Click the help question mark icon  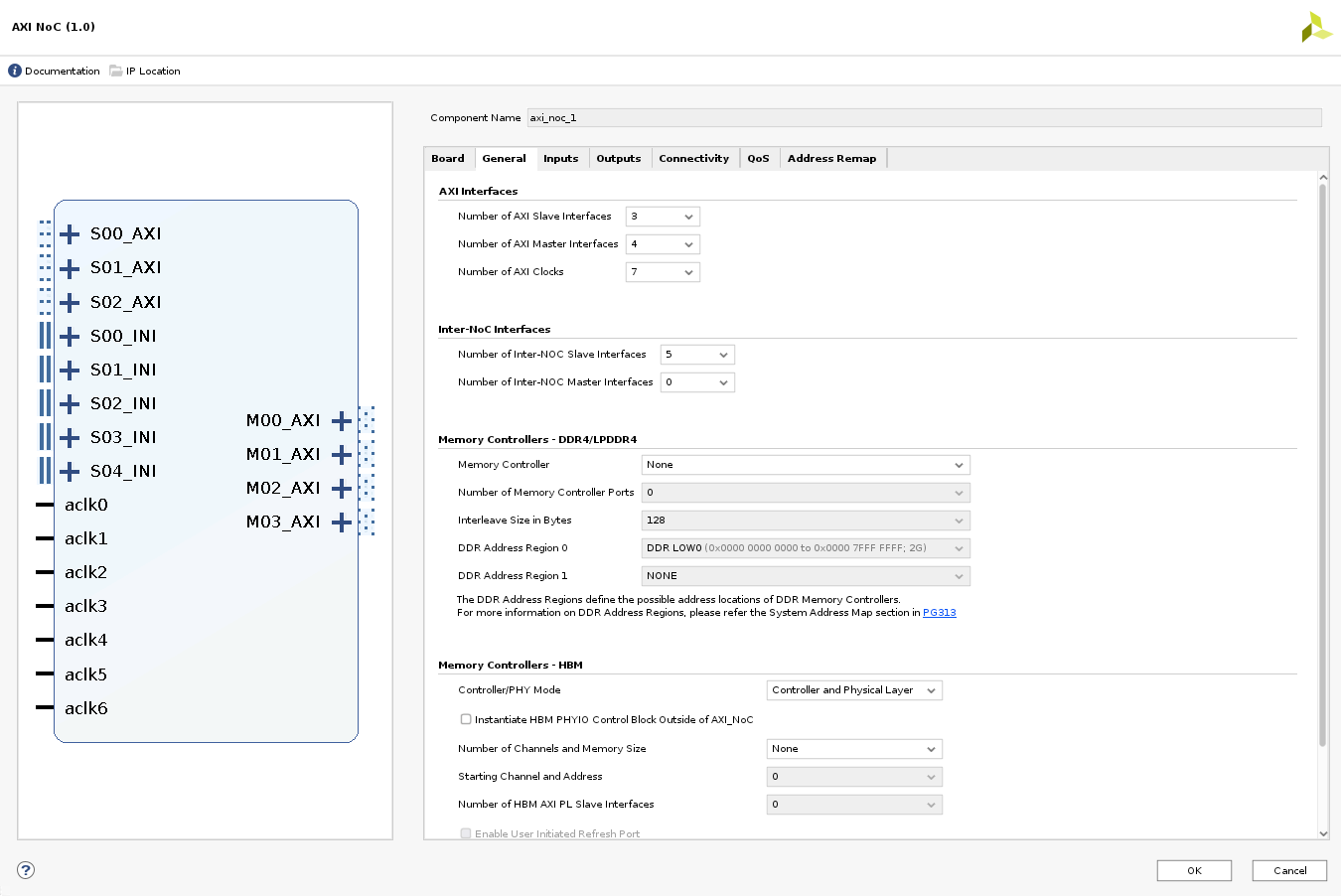click(26, 870)
